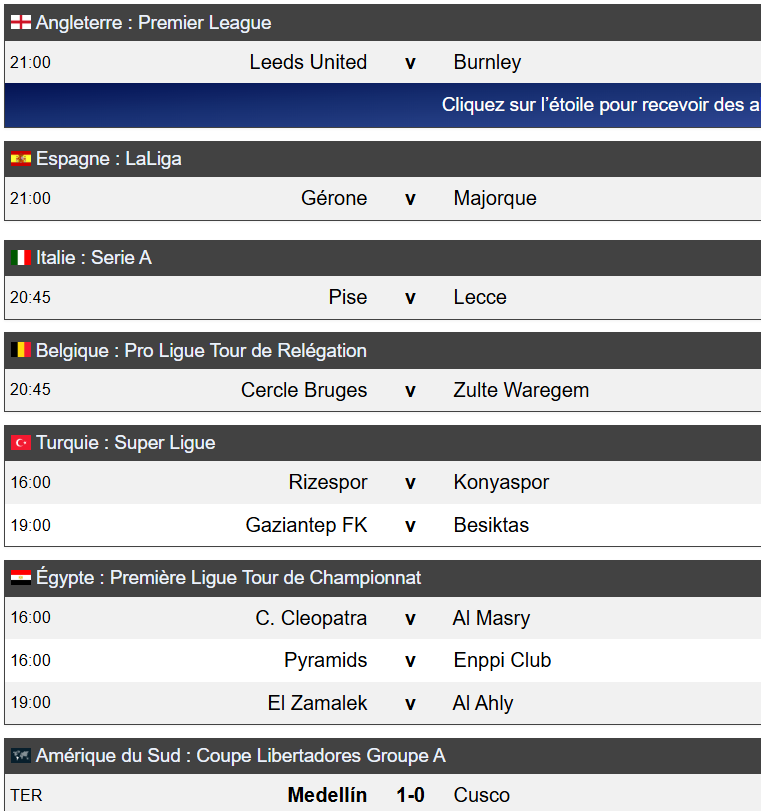
Task: Click the Turkey flag icon
Action: (x=21, y=442)
